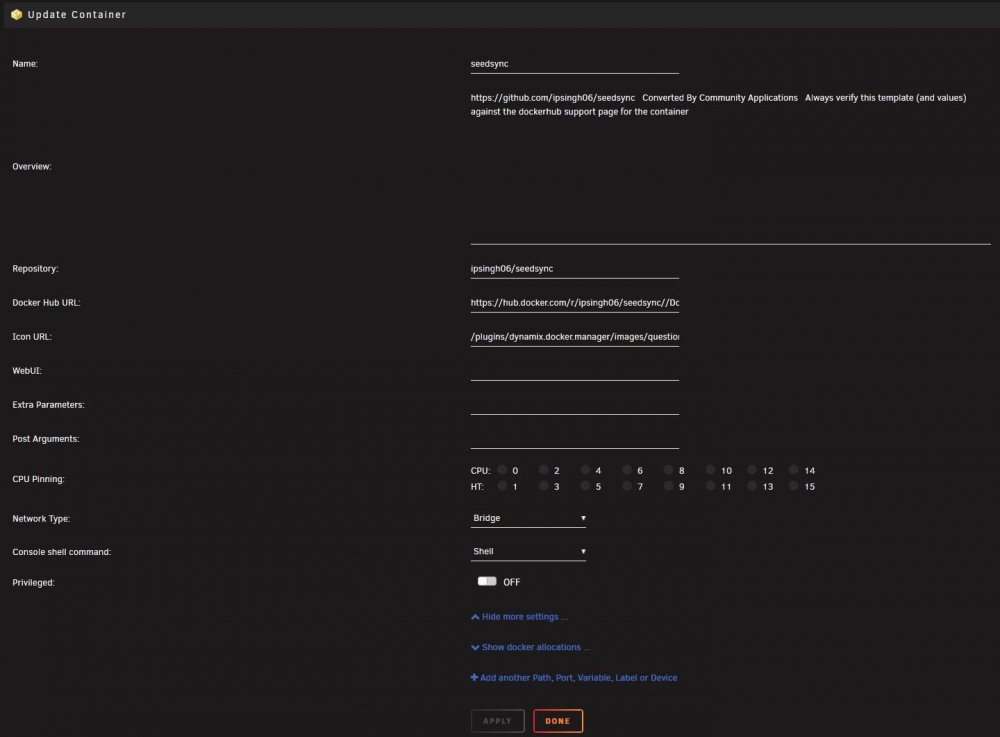Click the "Console shell command:" label
1000x737 pixels.
pyautogui.click(x=61, y=551)
